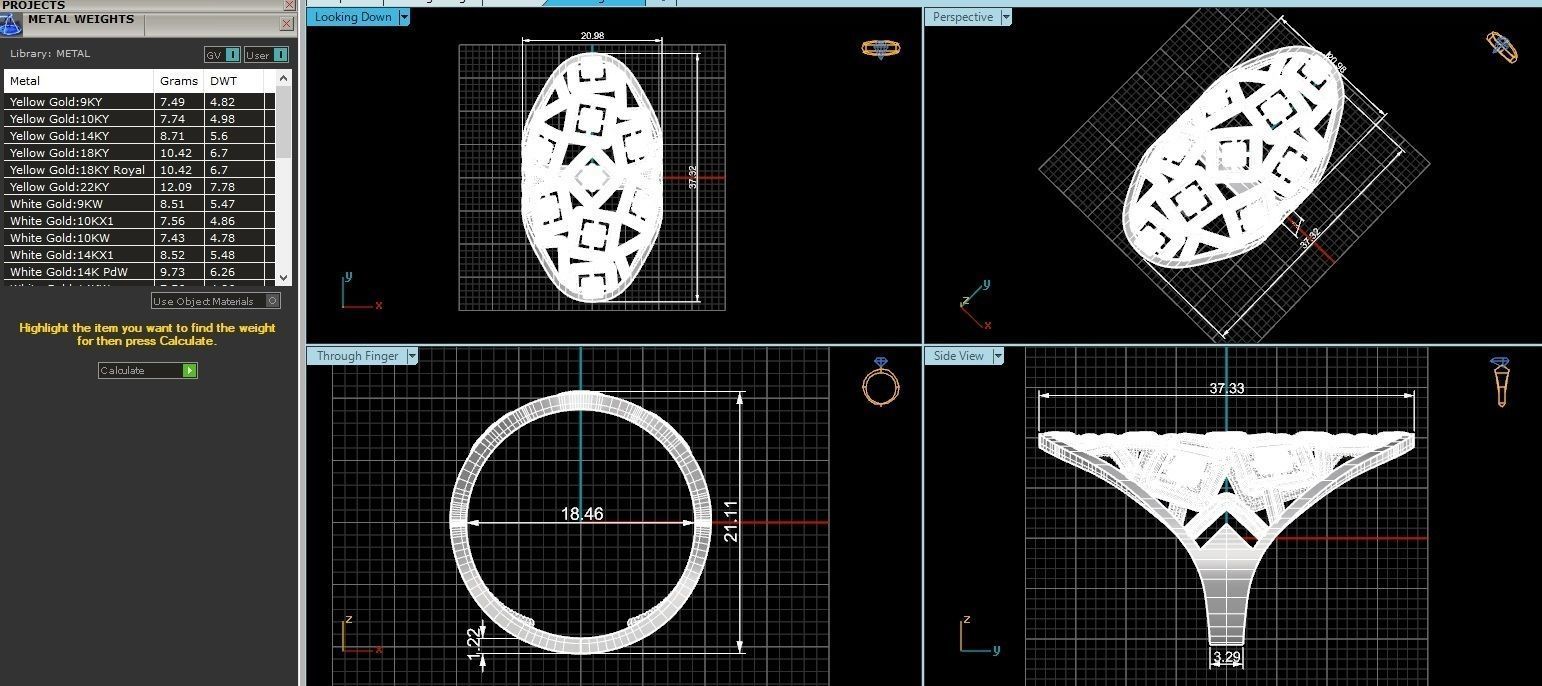Viewport: 1542px width, 686px height.
Task: Select the Yellow Gold:14KY row
Action: coord(140,136)
